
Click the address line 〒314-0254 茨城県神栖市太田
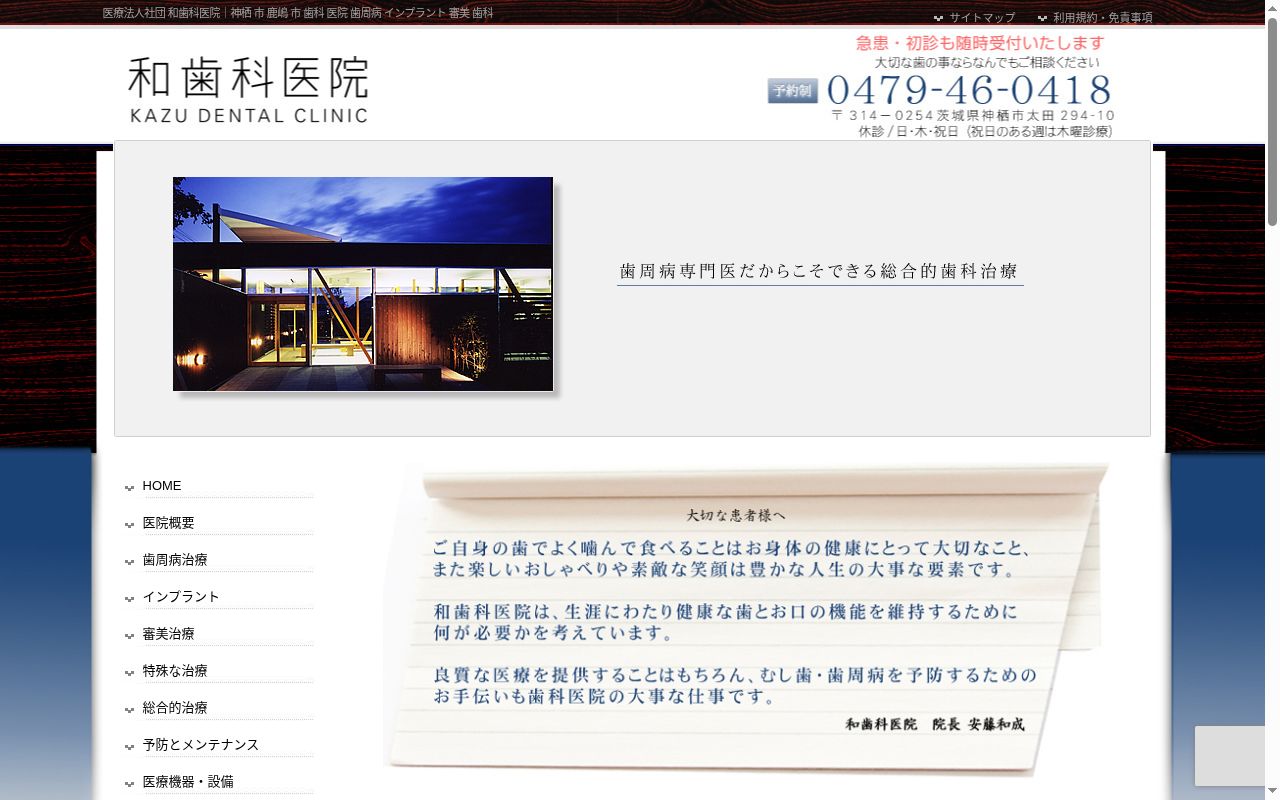click(x=973, y=116)
